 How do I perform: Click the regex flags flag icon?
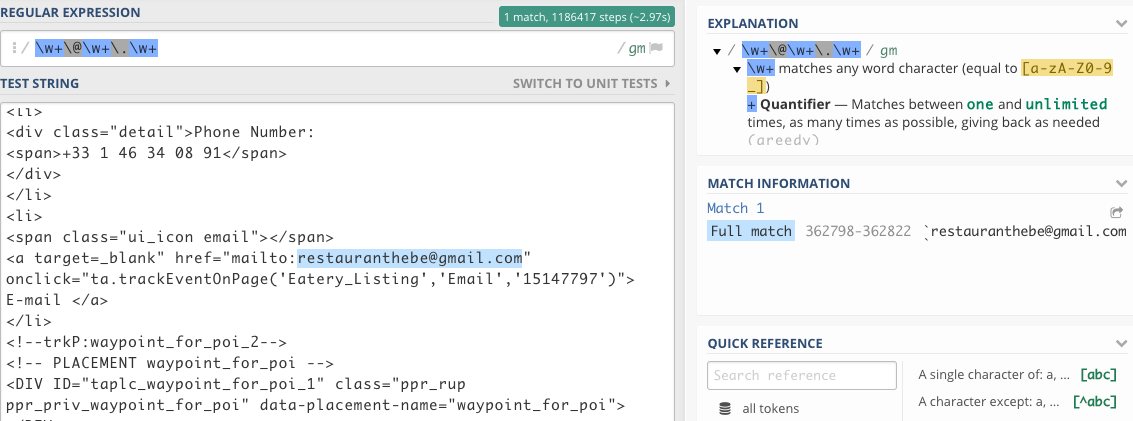[x=657, y=48]
